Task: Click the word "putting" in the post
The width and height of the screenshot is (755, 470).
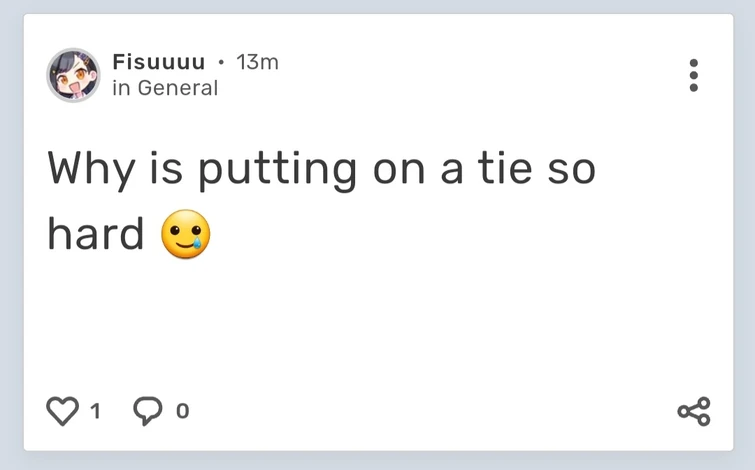Action: (x=276, y=170)
